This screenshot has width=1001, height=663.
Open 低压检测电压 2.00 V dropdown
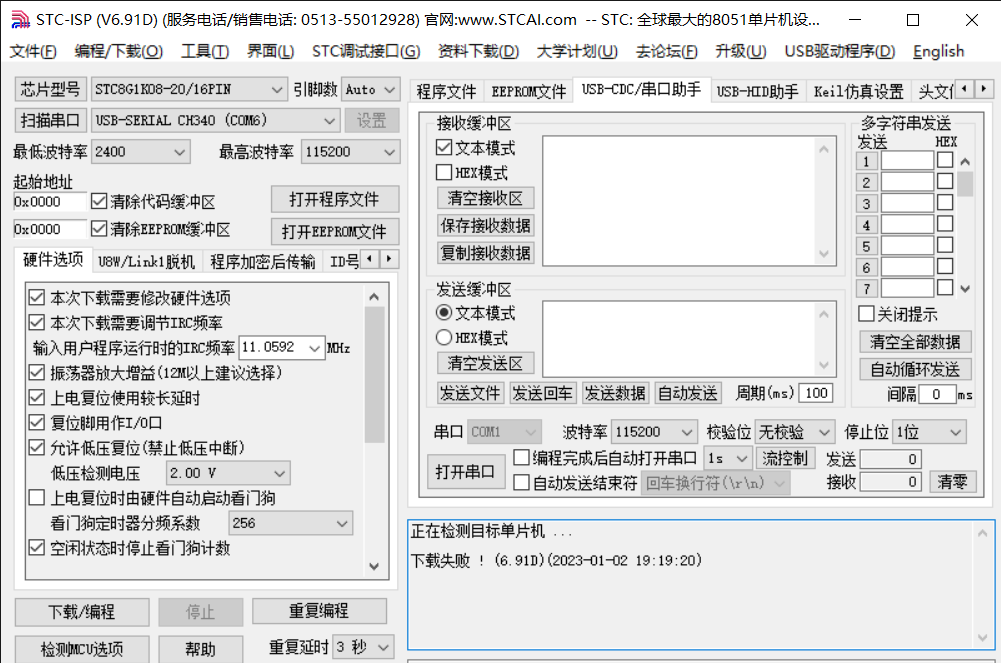228,473
